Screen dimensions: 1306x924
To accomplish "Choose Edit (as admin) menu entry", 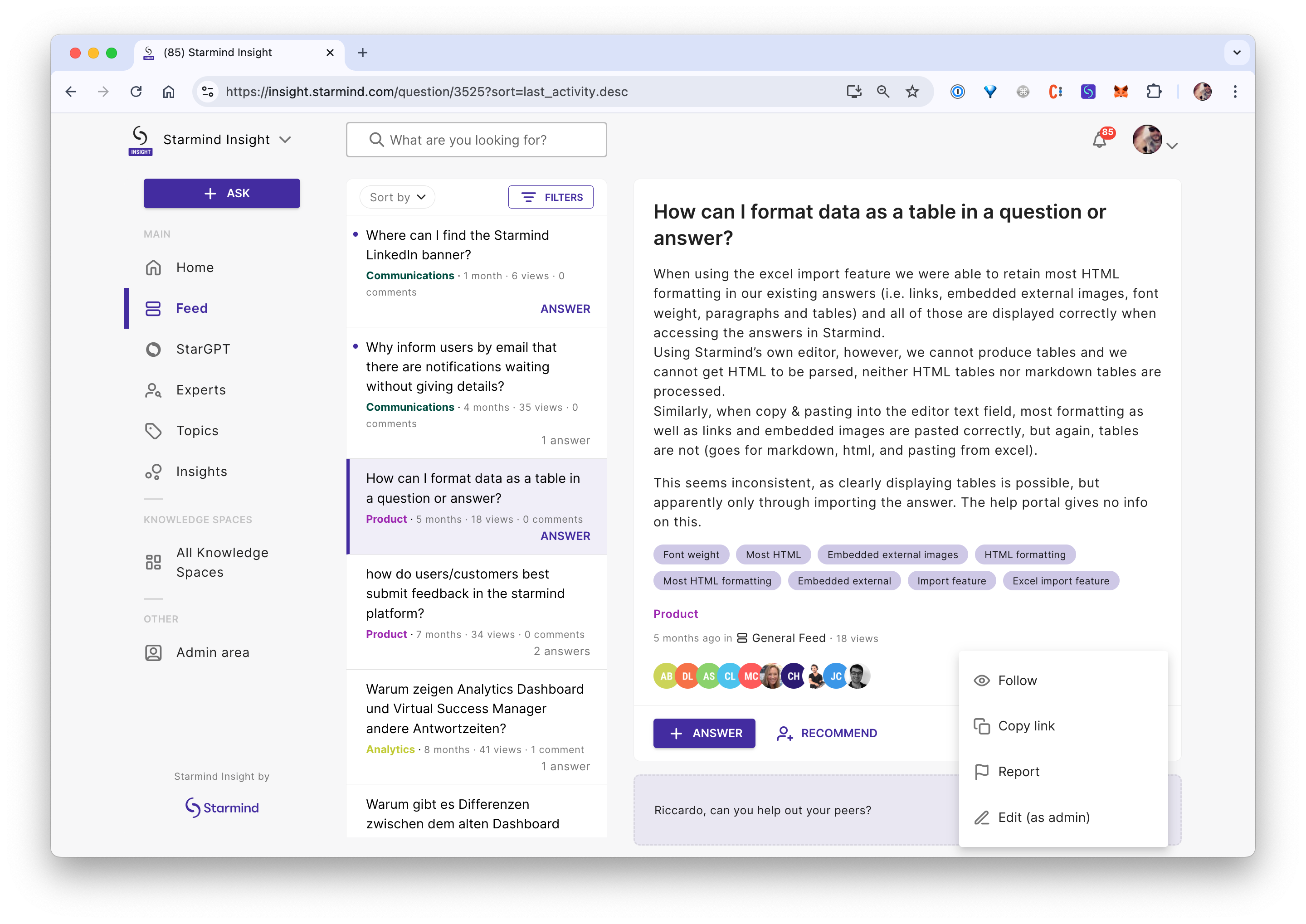I will click(x=1043, y=817).
